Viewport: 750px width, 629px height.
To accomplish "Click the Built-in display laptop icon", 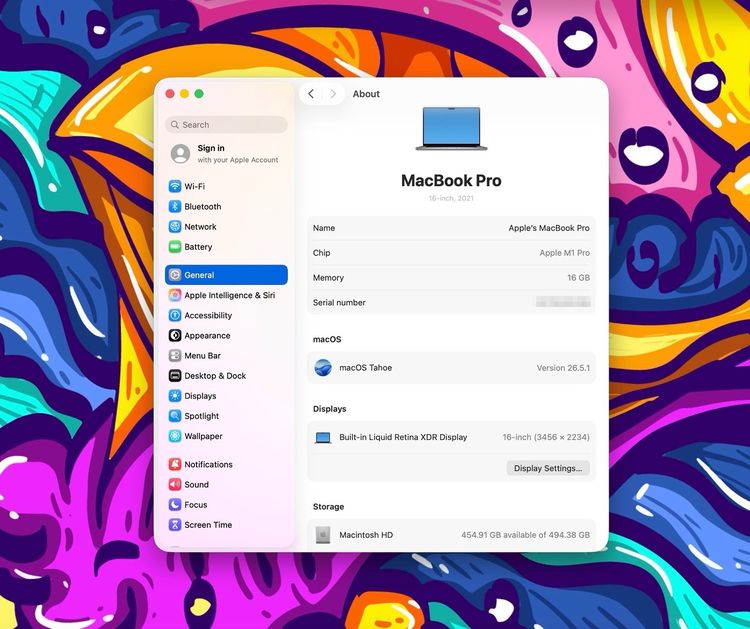I will click(x=323, y=437).
